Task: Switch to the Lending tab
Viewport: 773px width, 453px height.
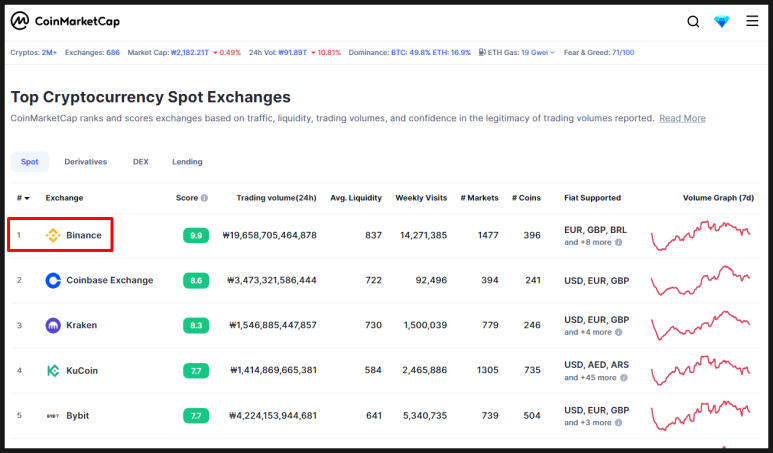Action: point(187,162)
